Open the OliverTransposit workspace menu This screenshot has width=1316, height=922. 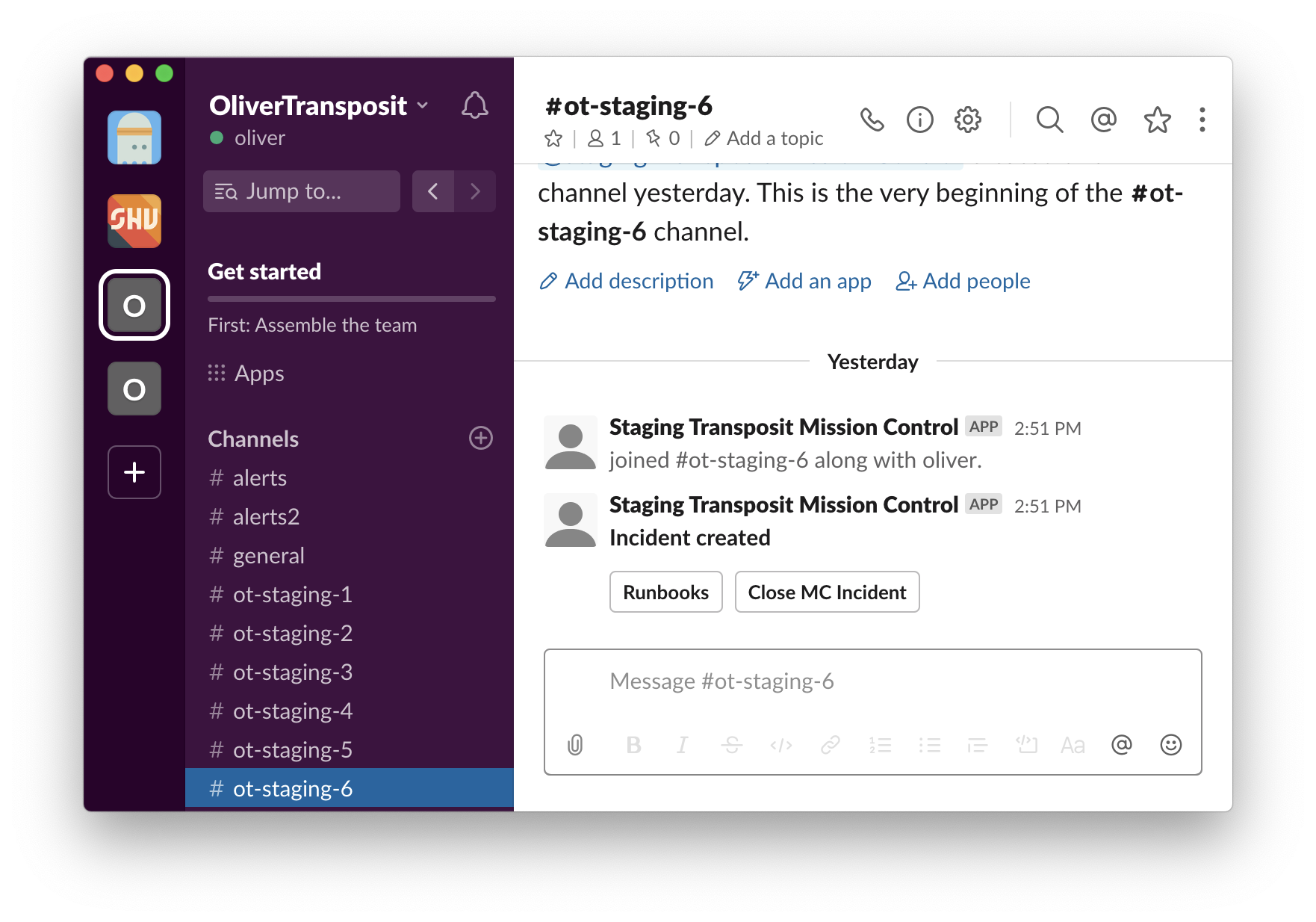[319, 105]
